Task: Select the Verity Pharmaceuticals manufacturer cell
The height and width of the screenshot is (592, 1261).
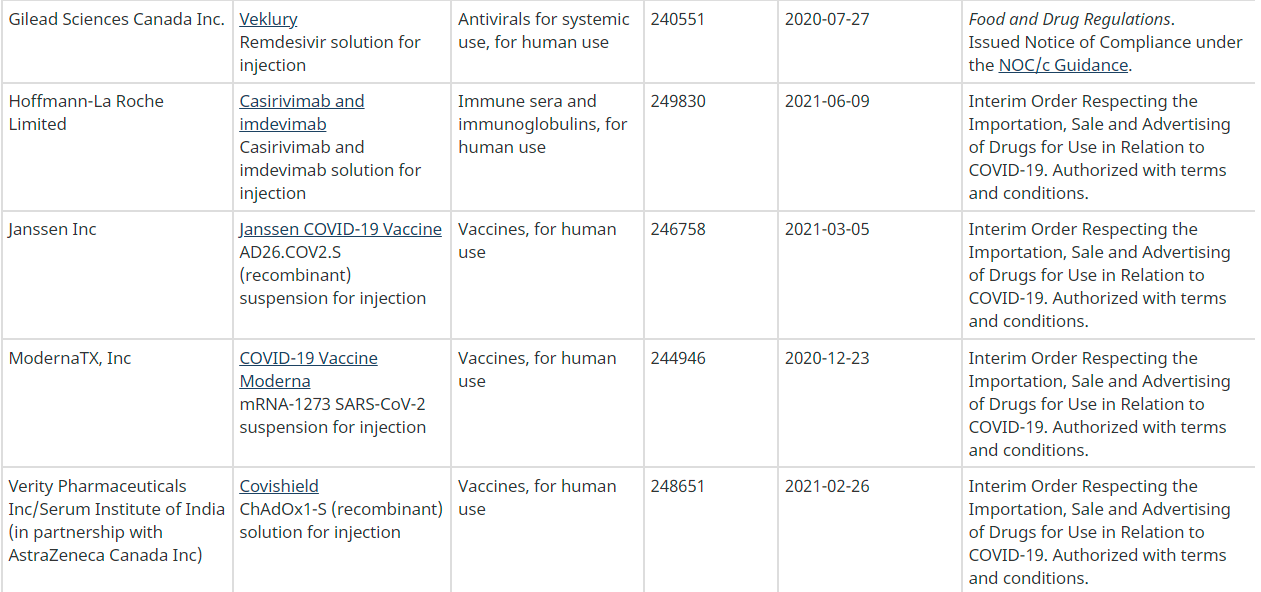Action: click(x=116, y=520)
